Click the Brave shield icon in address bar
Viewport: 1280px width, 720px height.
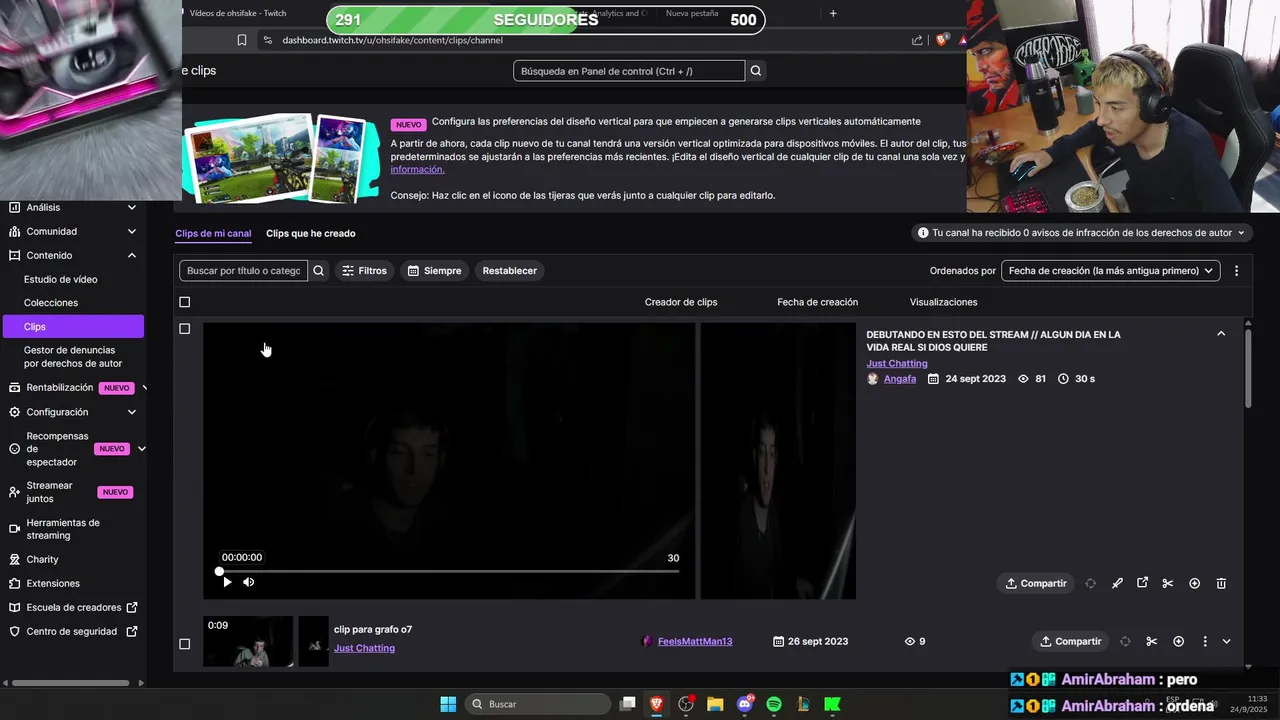point(941,40)
